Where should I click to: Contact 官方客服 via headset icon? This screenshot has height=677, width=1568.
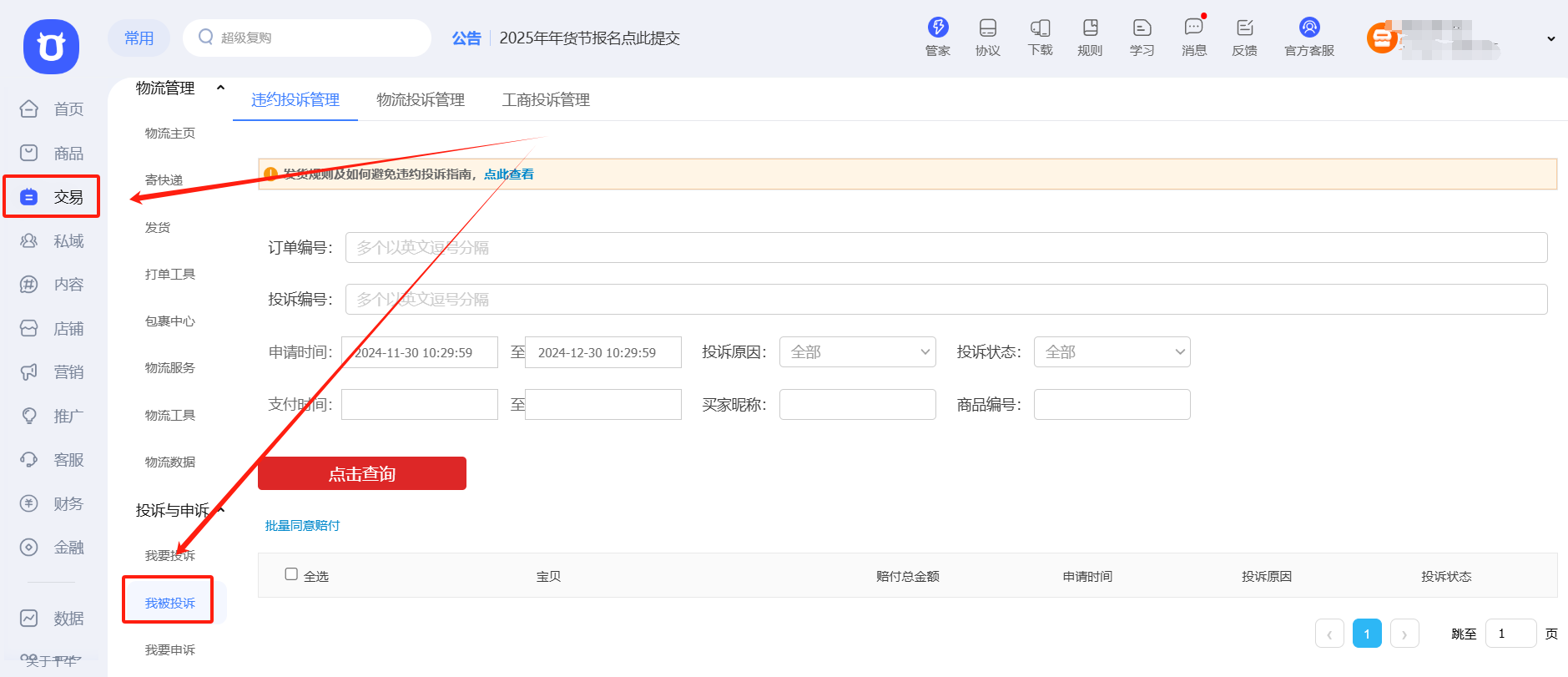1309,28
